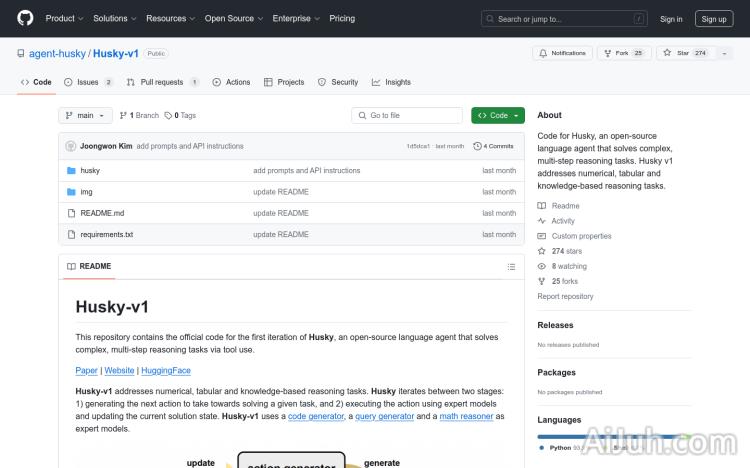Open README outline list icon
Screen dimensions: 750x468
click(x=511, y=266)
